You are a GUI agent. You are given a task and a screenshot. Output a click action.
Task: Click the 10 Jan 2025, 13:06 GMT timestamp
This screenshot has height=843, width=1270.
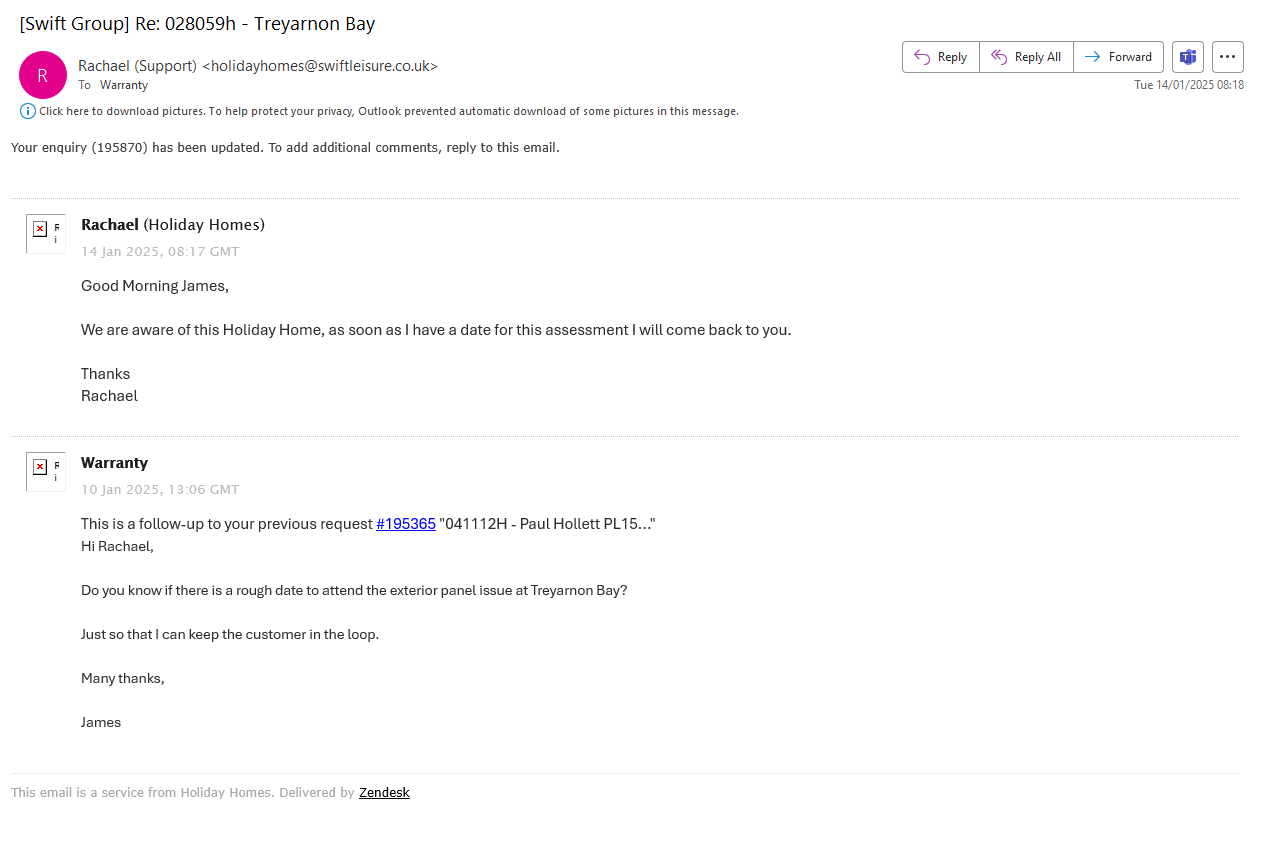click(160, 490)
